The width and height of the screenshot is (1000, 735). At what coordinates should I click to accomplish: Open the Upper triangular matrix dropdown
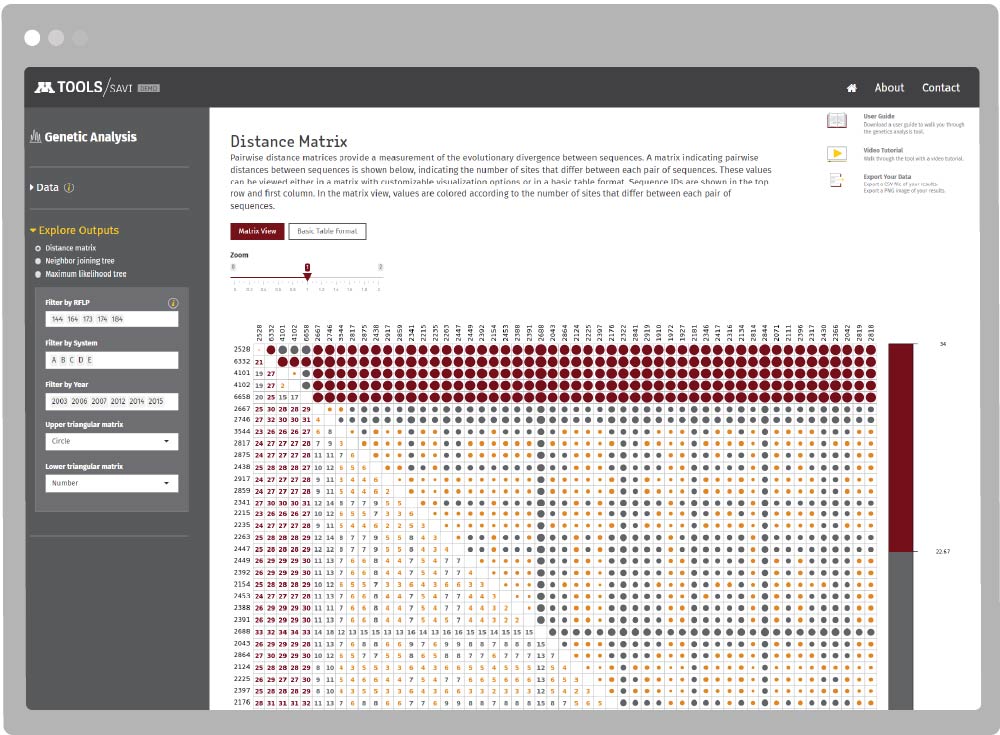pos(111,441)
